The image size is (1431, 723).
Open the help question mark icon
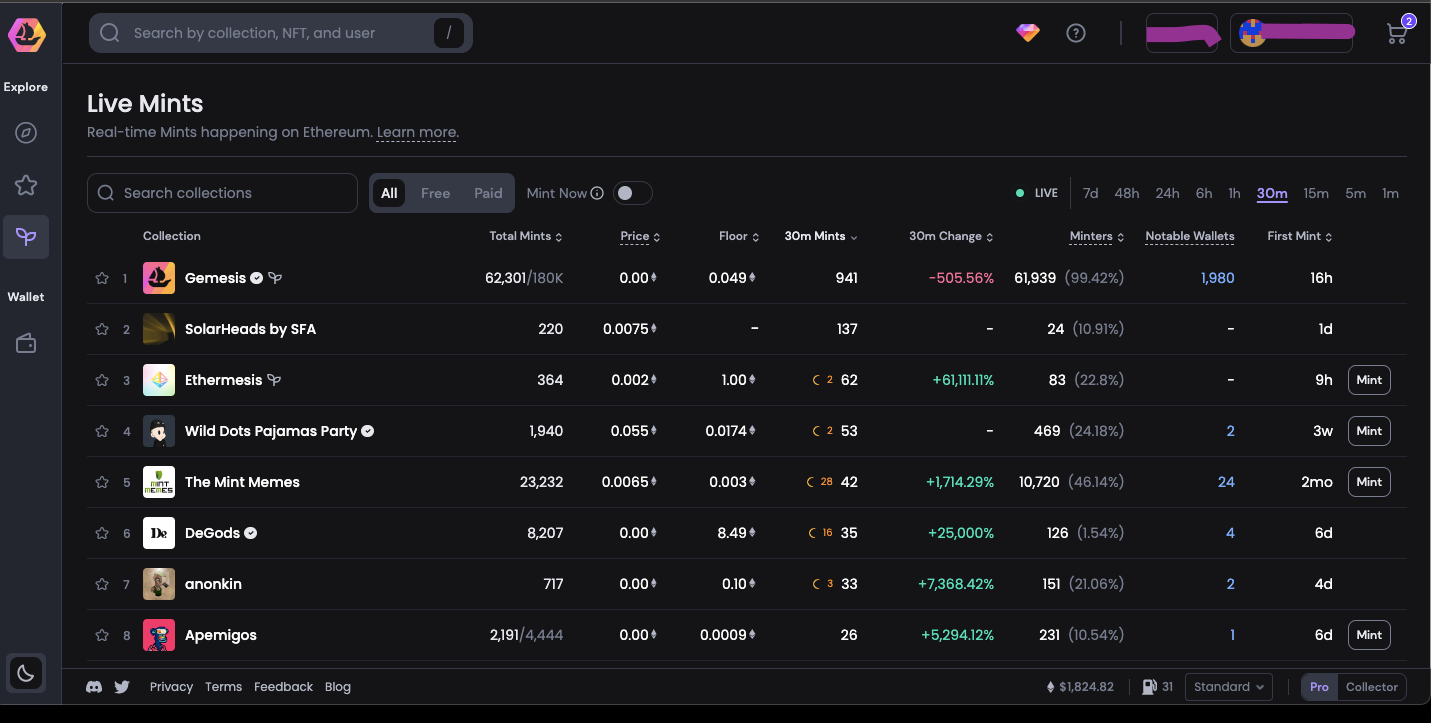point(1076,33)
